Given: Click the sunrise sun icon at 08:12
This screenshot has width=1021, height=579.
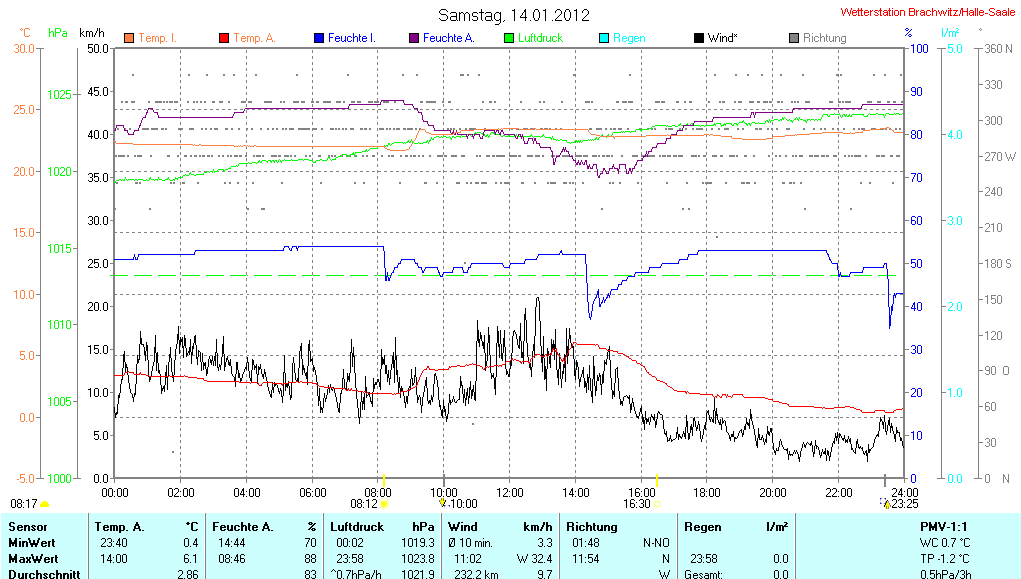Looking at the screenshot, I should (384, 504).
